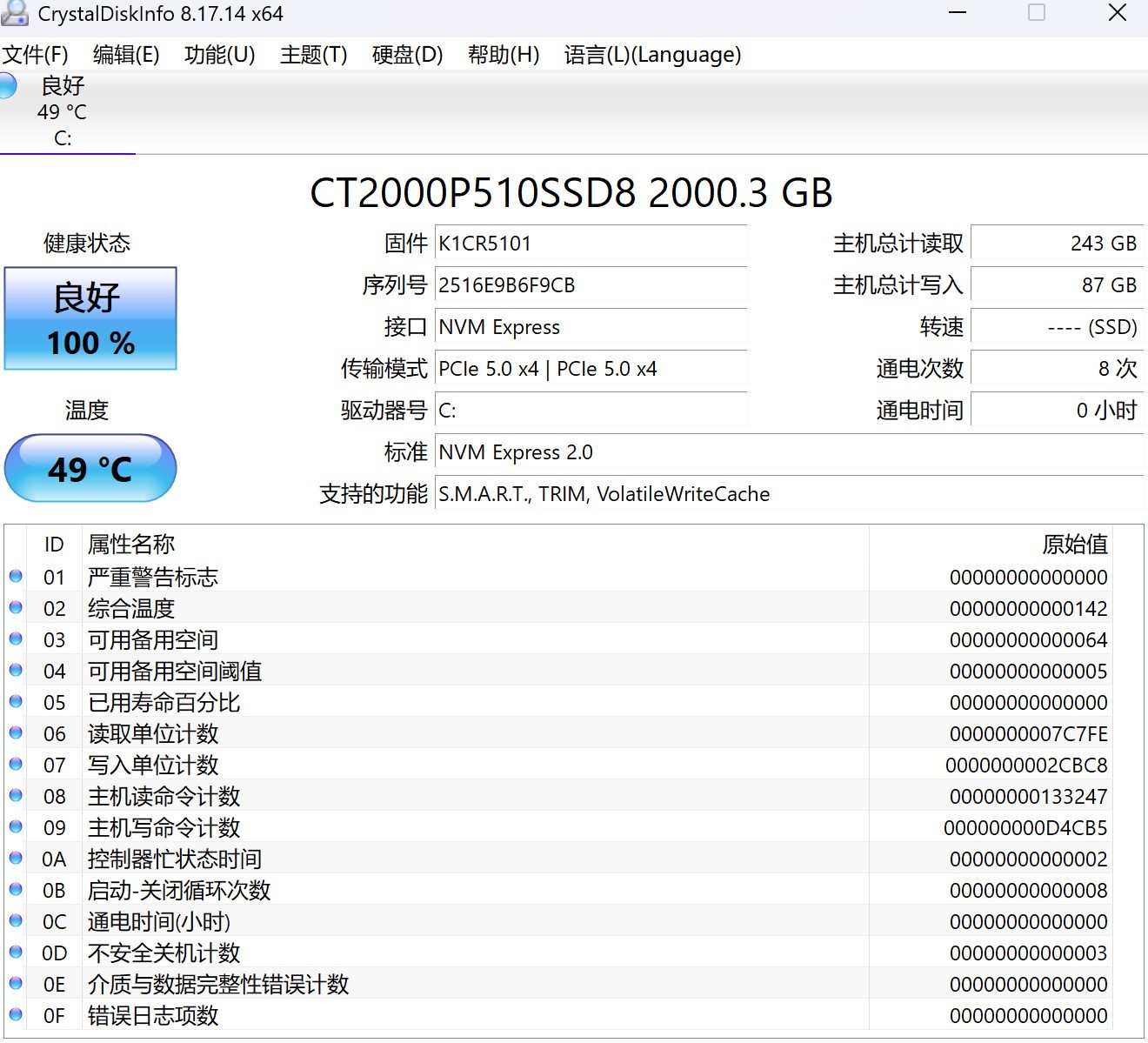This screenshot has height=1043, width=1148.
Task: Click the blue status dot beside 已用寿命百分比
Action: (15, 701)
